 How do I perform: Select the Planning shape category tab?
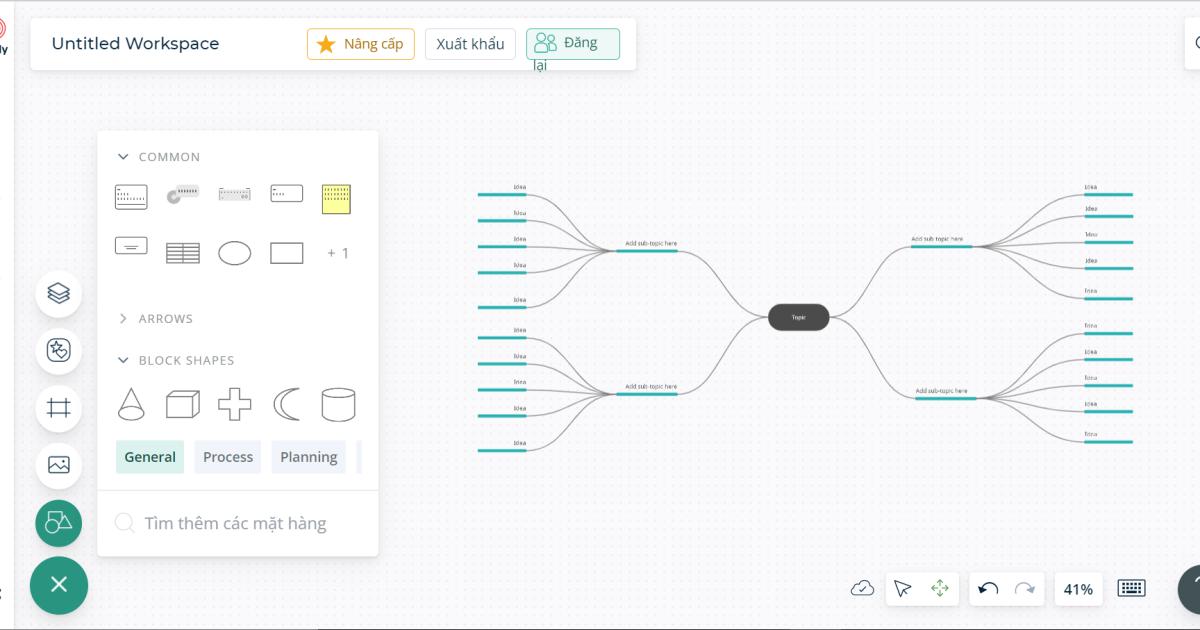(x=308, y=457)
